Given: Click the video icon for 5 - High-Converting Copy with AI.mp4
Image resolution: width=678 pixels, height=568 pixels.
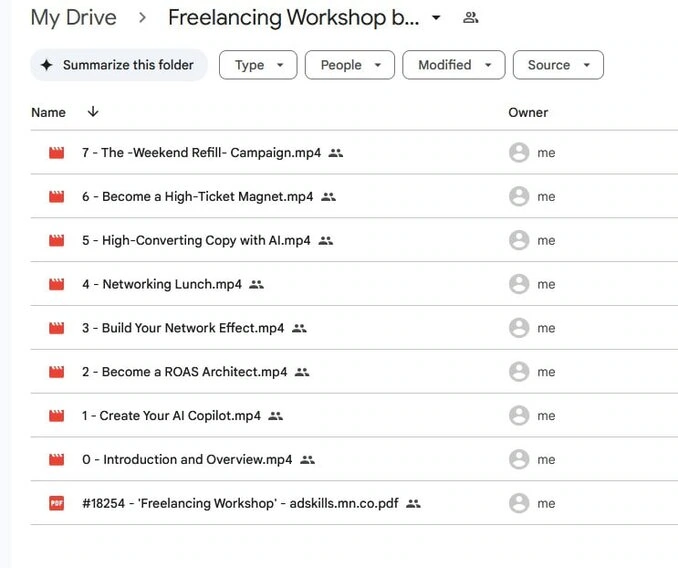Looking at the screenshot, I should pos(56,240).
